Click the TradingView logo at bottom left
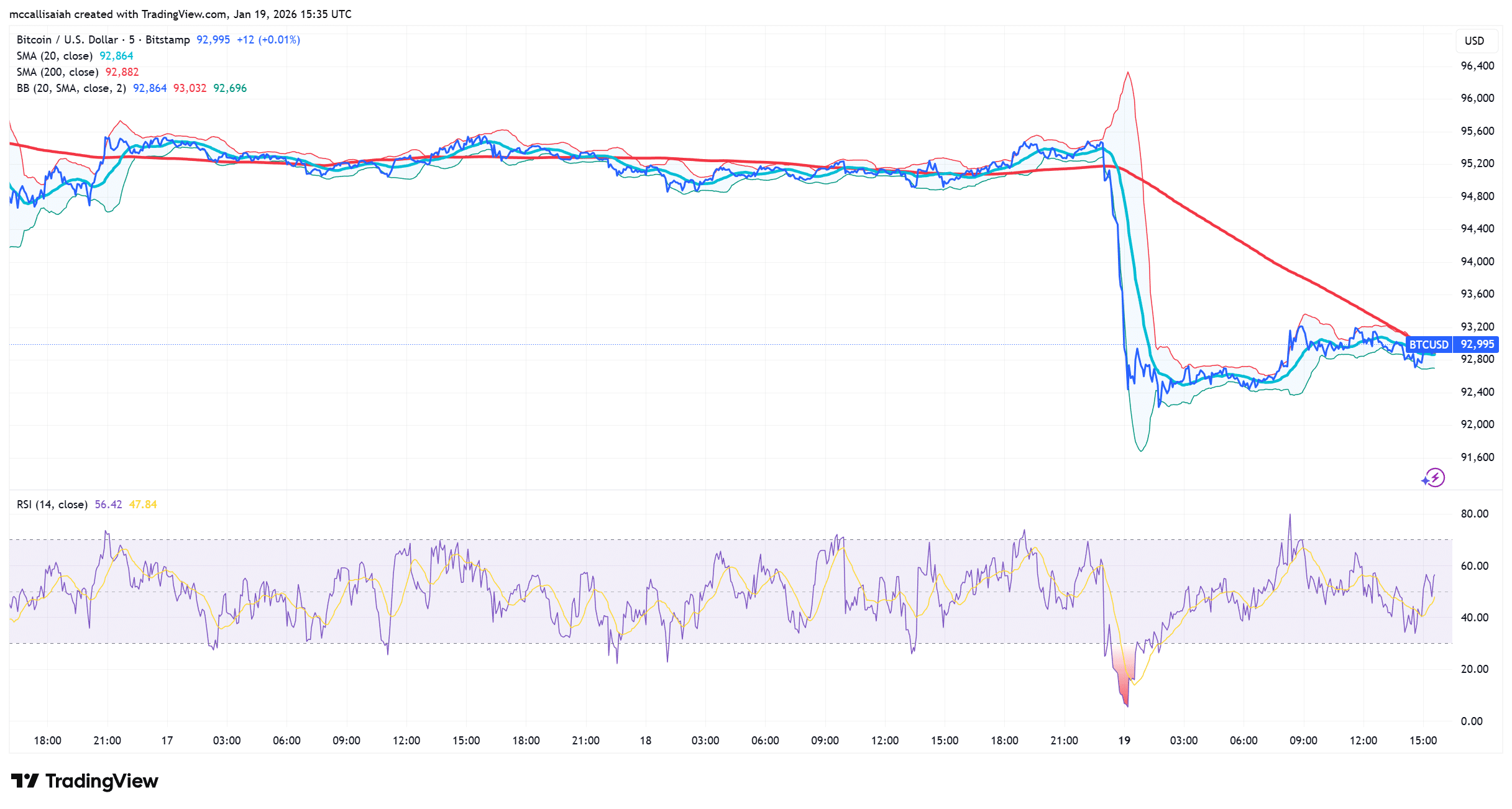Viewport: 1512px width, 809px height. [85, 780]
